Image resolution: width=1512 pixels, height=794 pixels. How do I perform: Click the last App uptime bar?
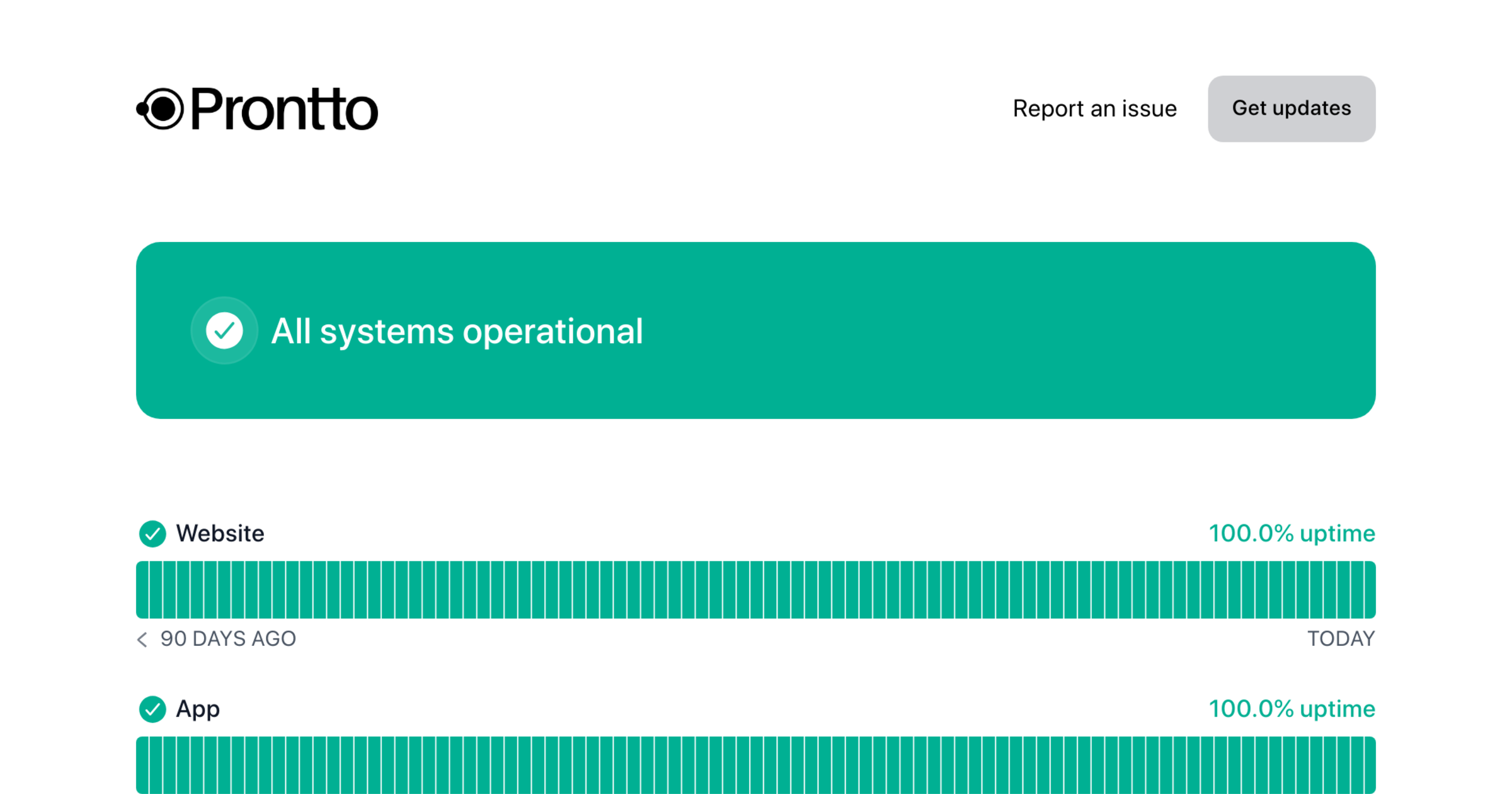coord(1369,765)
